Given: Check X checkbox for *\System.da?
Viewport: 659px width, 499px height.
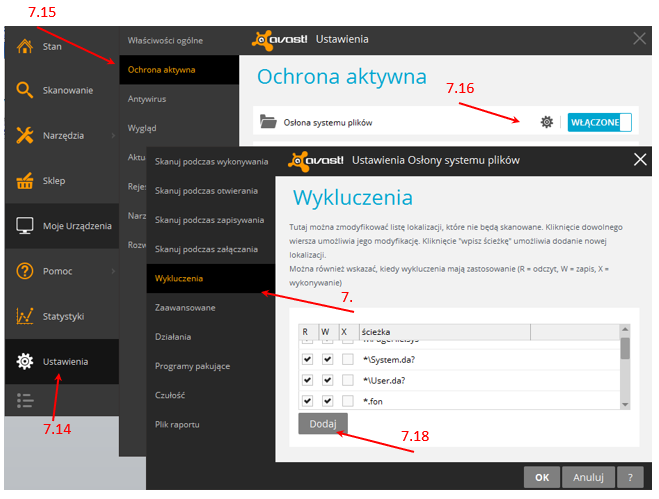Looking at the screenshot, I should 348,359.
